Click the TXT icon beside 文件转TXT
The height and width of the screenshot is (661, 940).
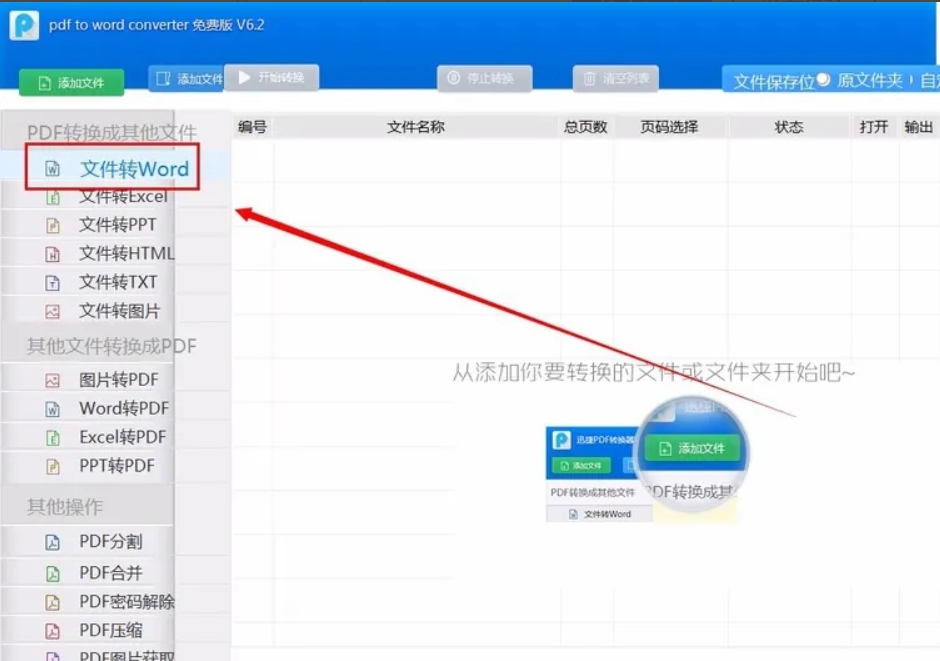pyautogui.click(x=53, y=282)
